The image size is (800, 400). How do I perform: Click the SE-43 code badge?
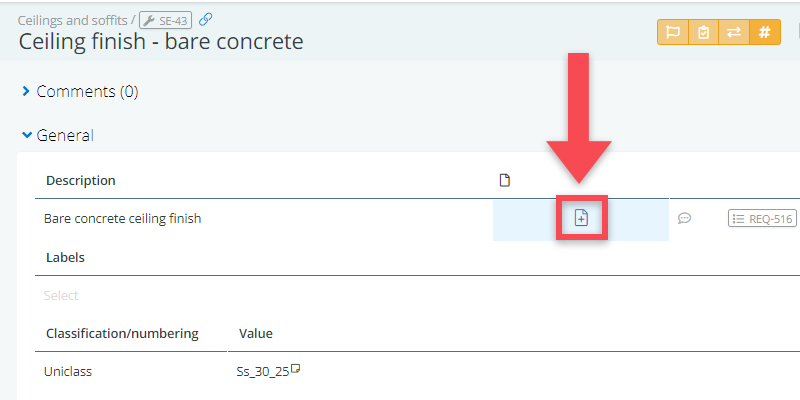(165, 19)
